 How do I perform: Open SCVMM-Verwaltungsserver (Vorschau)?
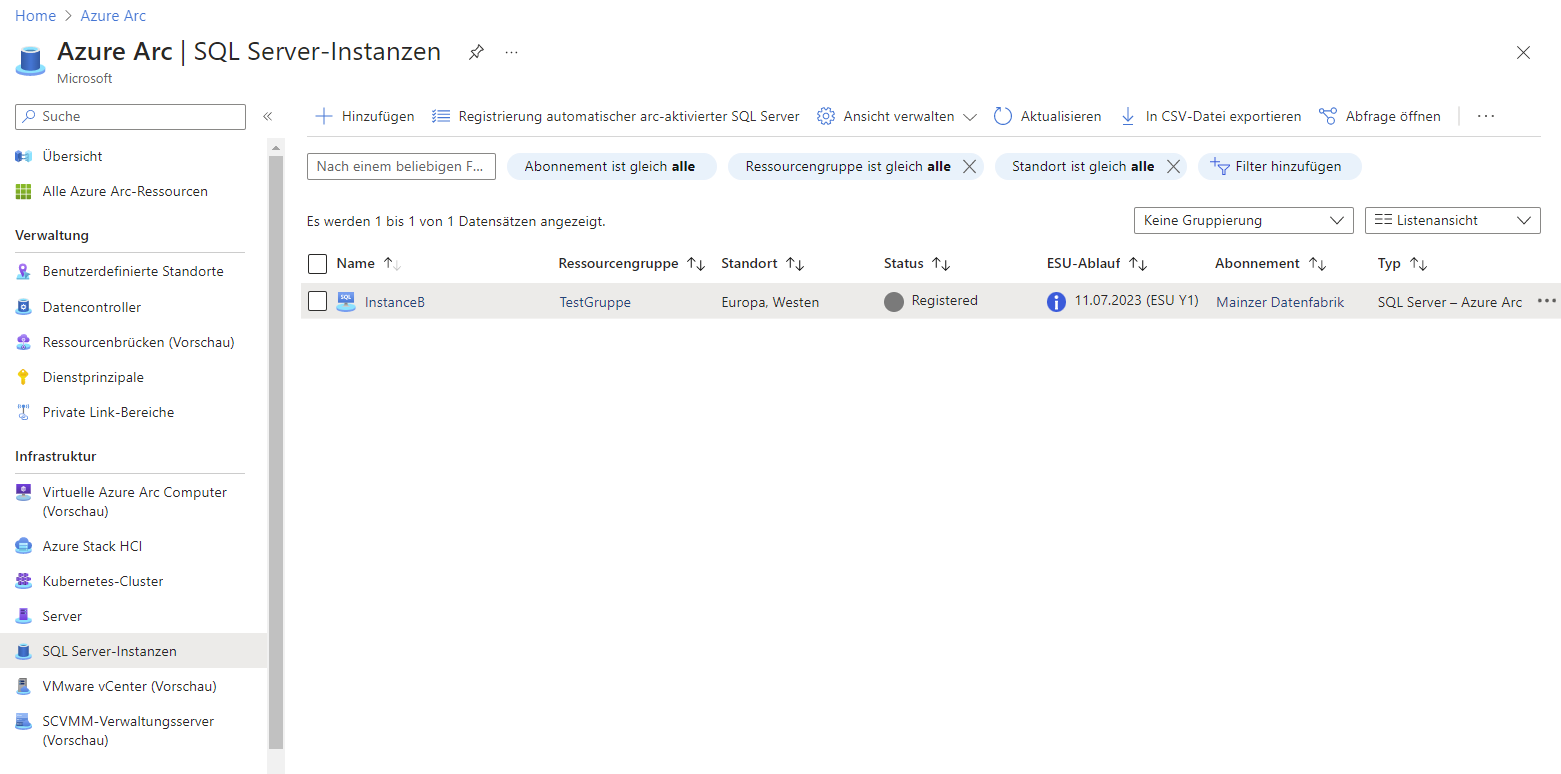click(x=129, y=730)
